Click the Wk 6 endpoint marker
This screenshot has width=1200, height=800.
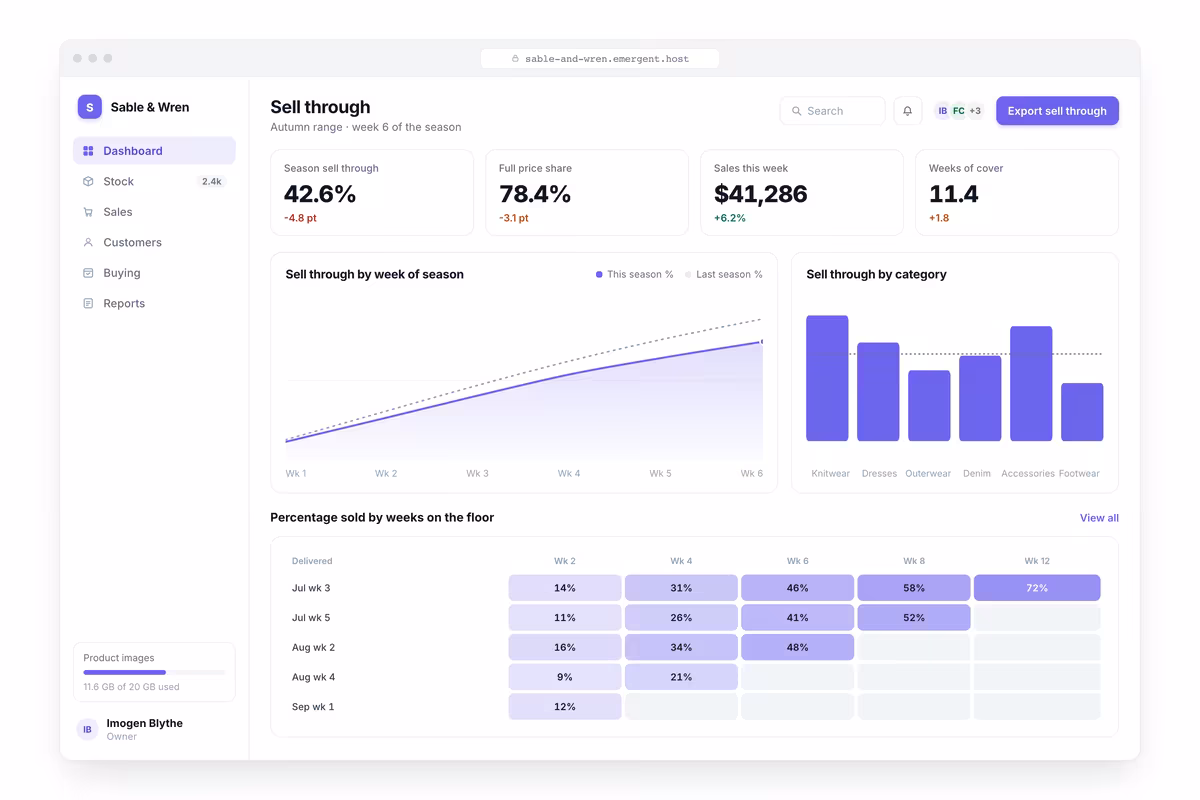(762, 342)
